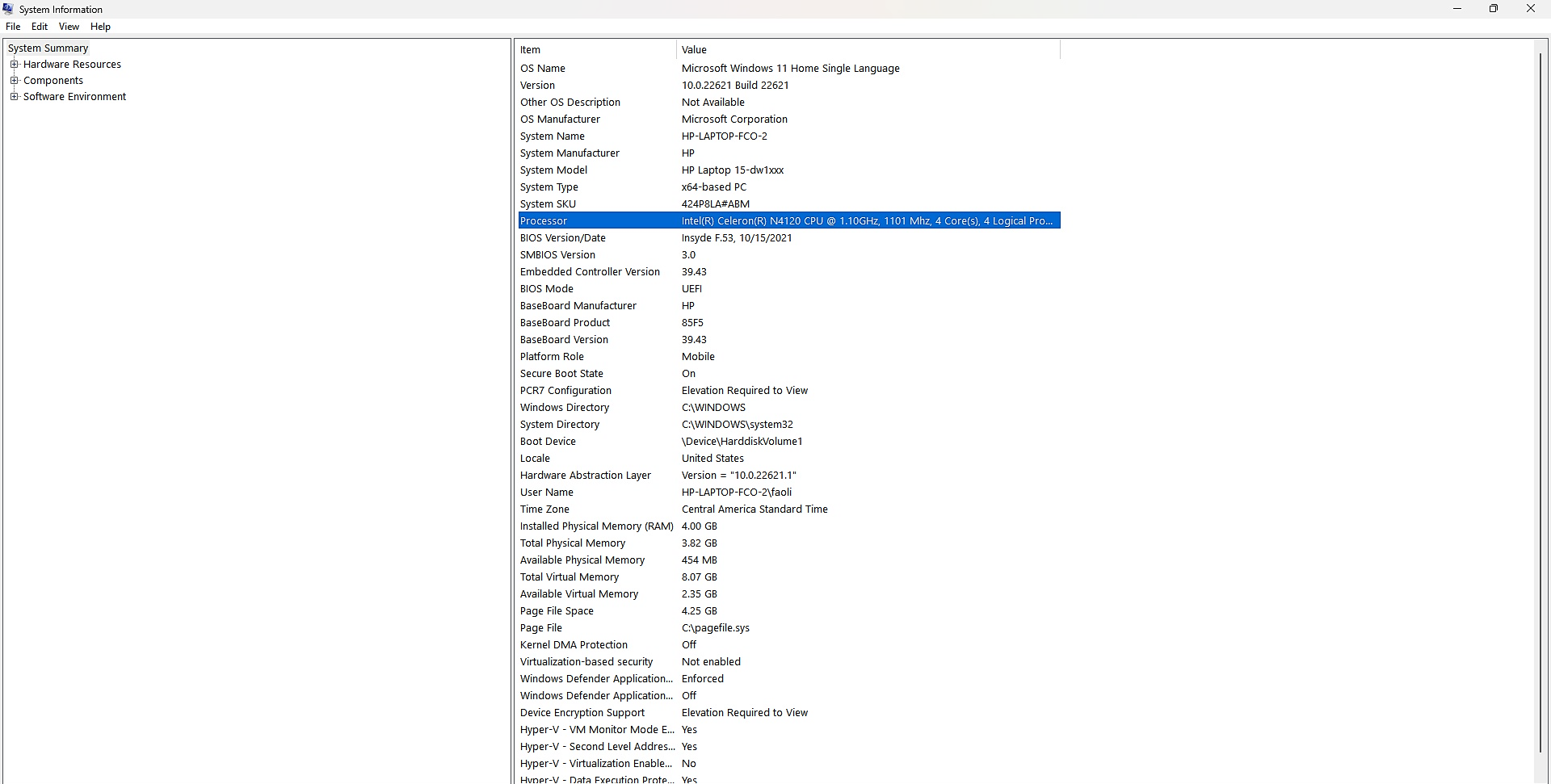Viewport: 1551px width, 784px height.
Task: Click the OS Name row
Action: point(542,68)
